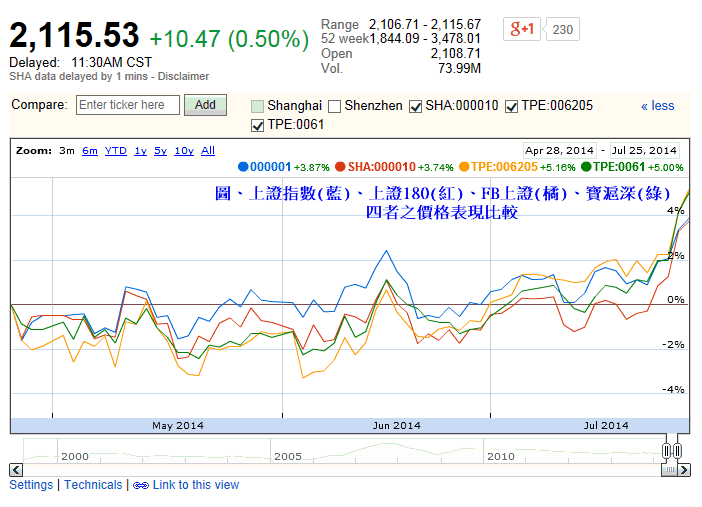Click the Jun 2014 axis label
This screenshot has width=702, height=507.
[x=397, y=425]
